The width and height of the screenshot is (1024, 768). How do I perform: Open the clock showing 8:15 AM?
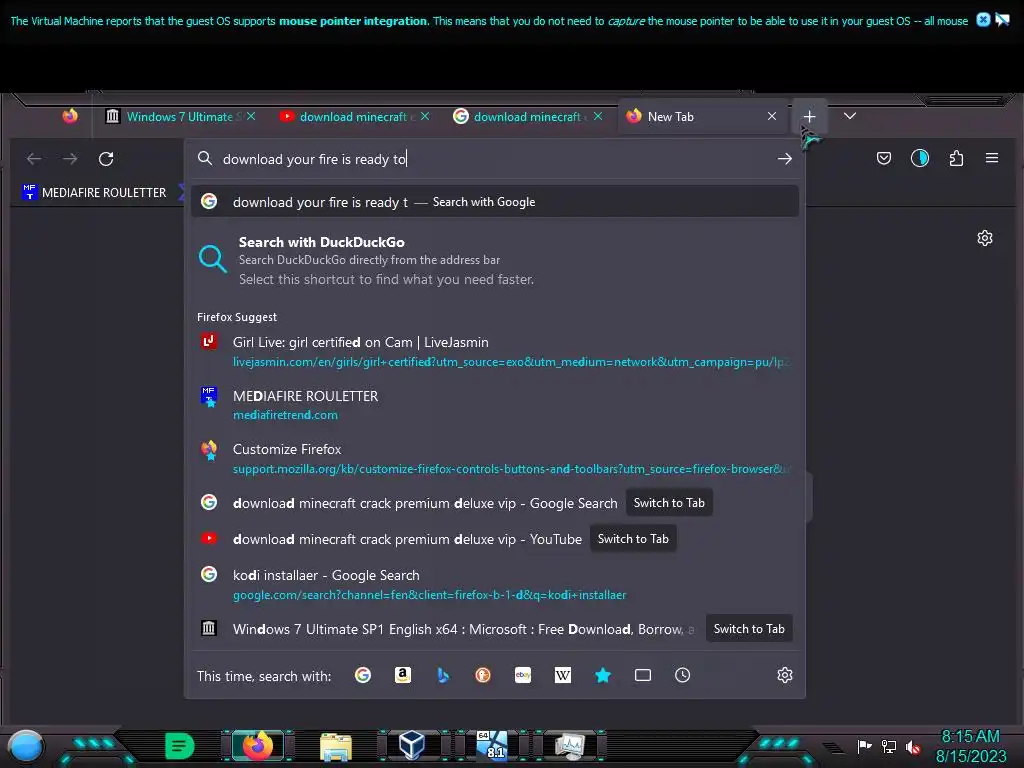tap(970, 746)
